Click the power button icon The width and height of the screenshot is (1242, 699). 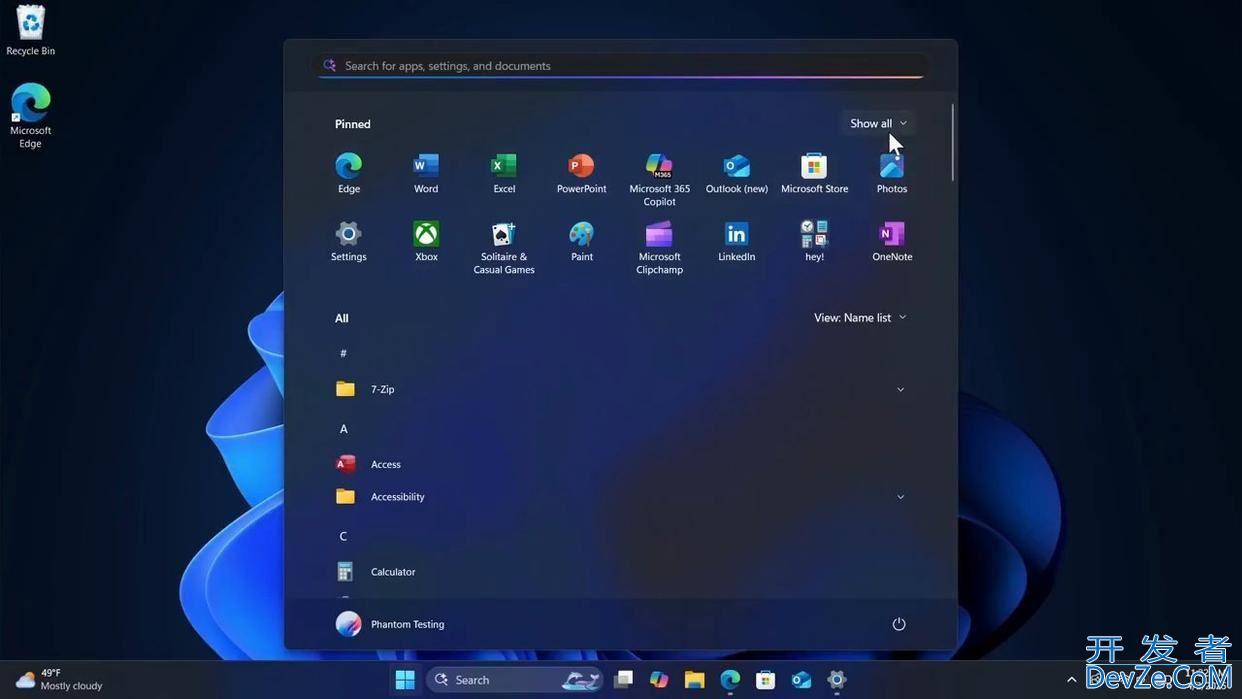coord(899,624)
